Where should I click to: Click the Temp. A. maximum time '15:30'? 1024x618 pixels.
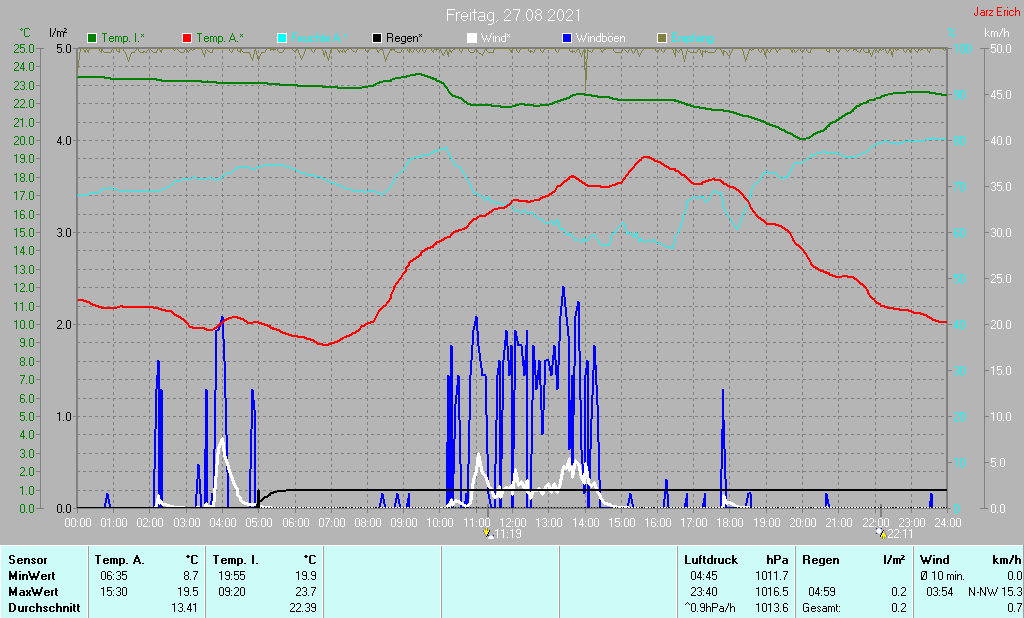coord(114,592)
